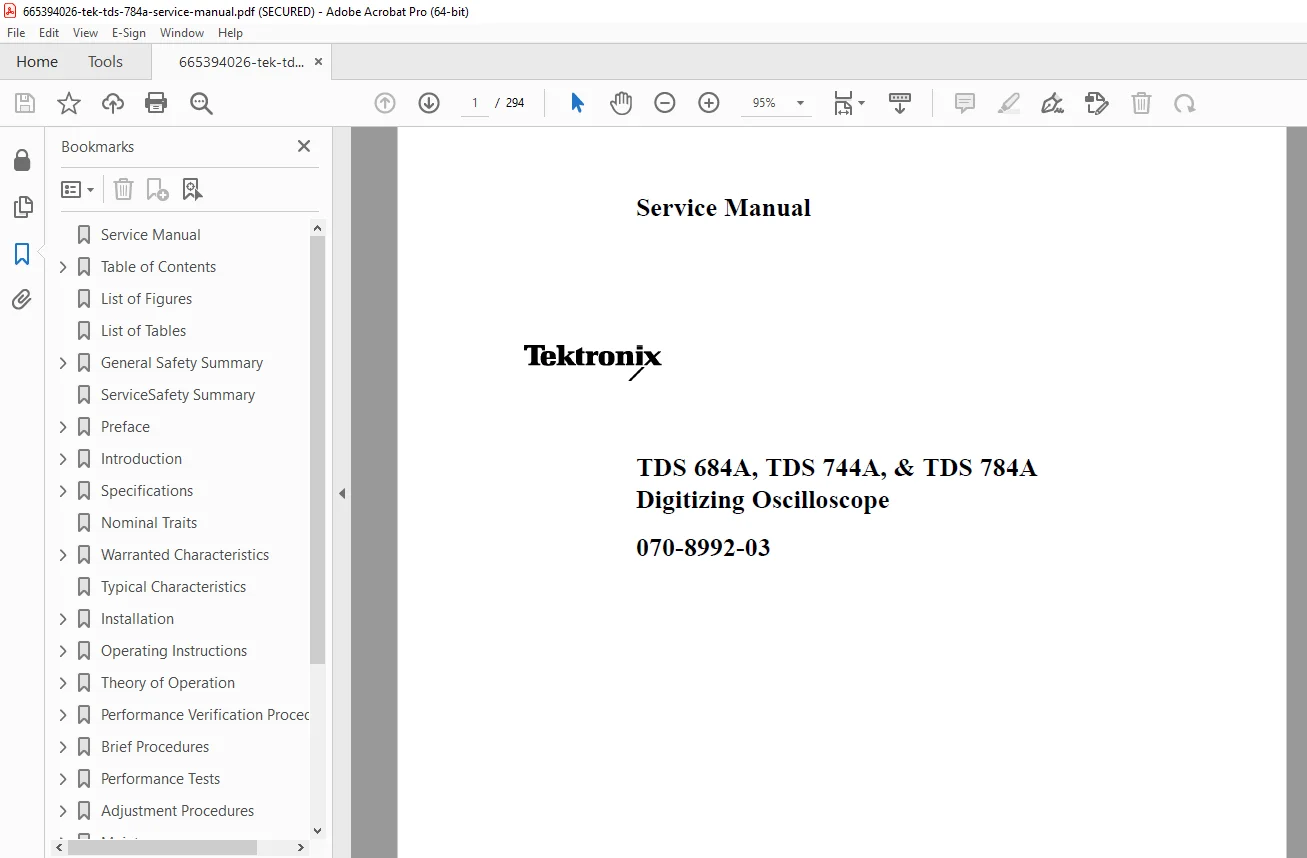Image resolution: width=1307 pixels, height=858 pixels.
Task: Open the fit page options icon
Action: tap(849, 103)
